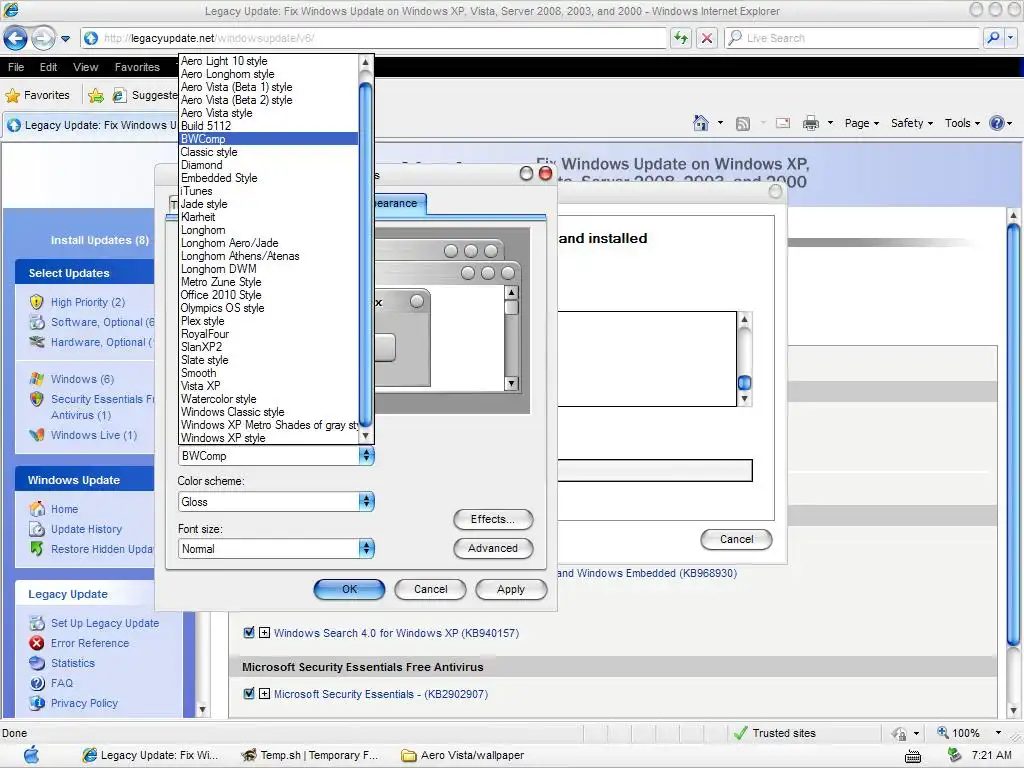Open the BWComp style dropdown
Viewport: 1024px width, 768px height.
pos(276,456)
